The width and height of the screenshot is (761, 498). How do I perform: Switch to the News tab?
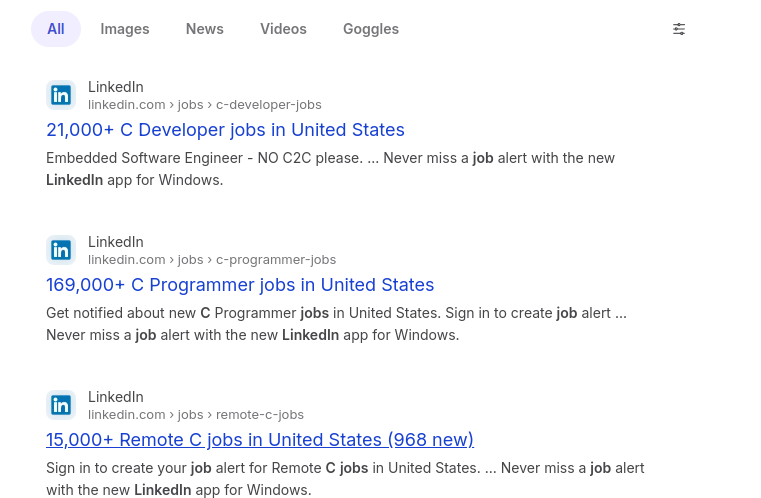tap(205, 29)
